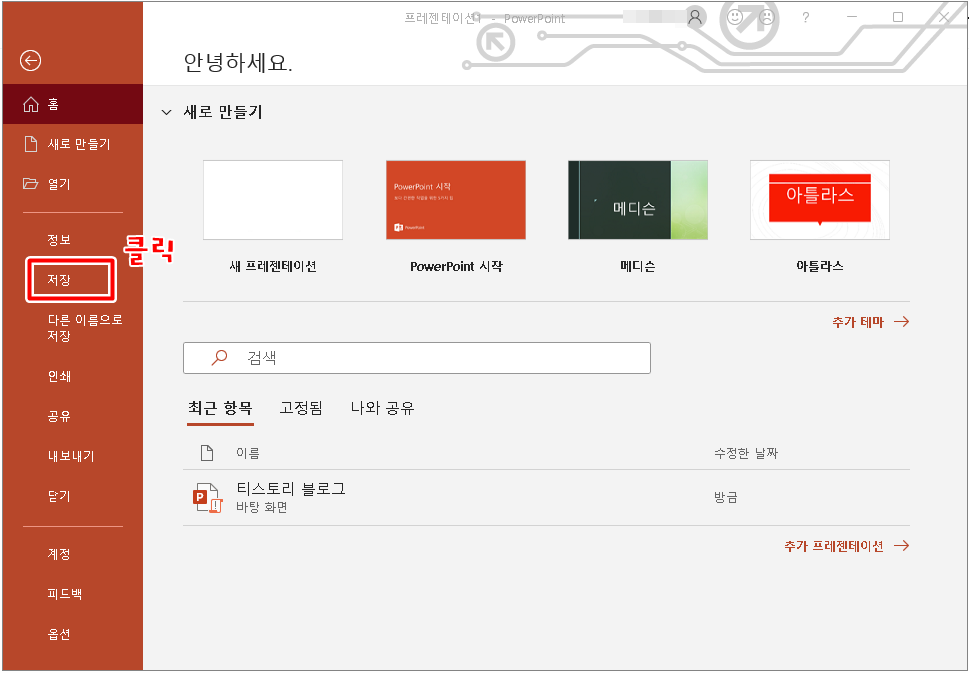Click the Home house icon in sidebar
This screenshot has height=673, width=969.
pyautogui.click(x=30, y=104)
